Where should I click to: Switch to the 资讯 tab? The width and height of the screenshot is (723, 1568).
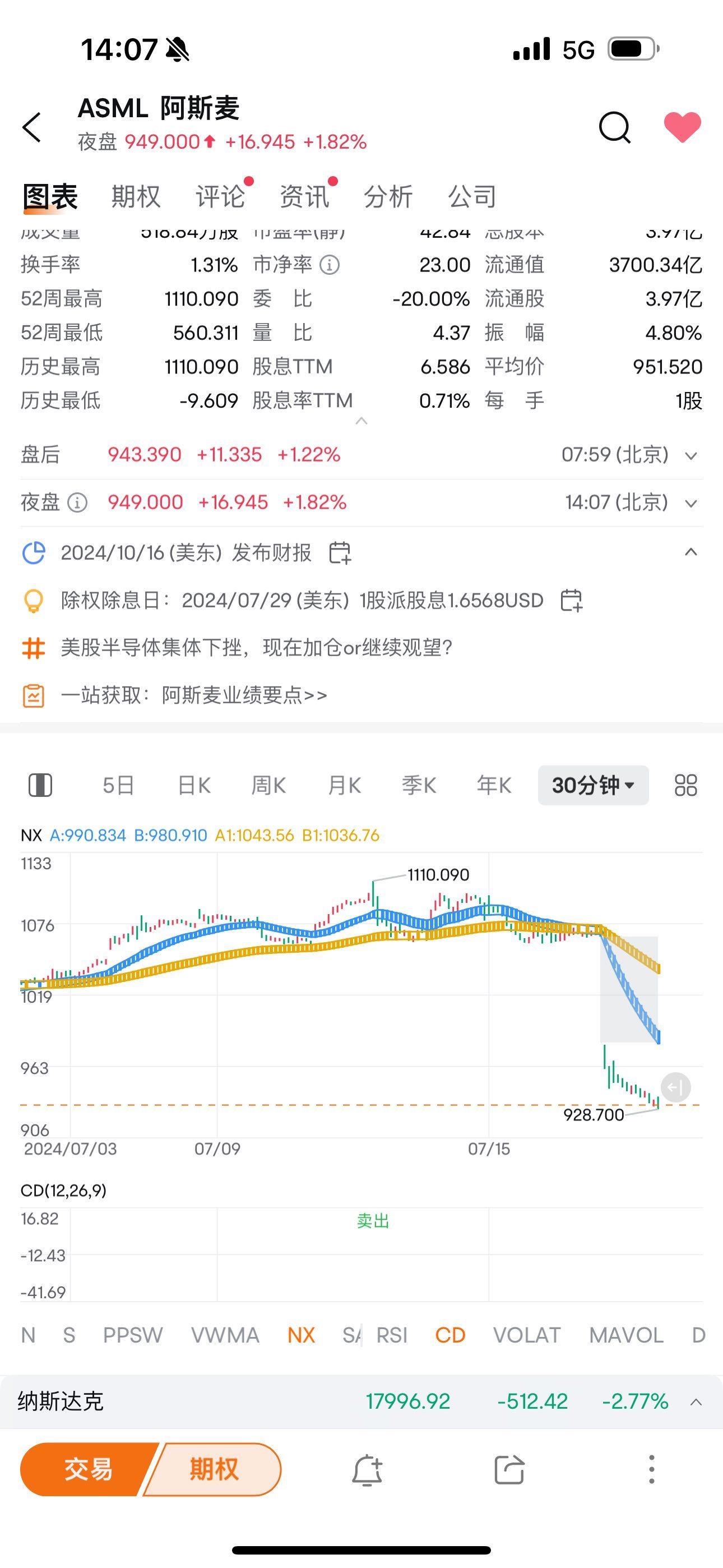pos(304,197)
